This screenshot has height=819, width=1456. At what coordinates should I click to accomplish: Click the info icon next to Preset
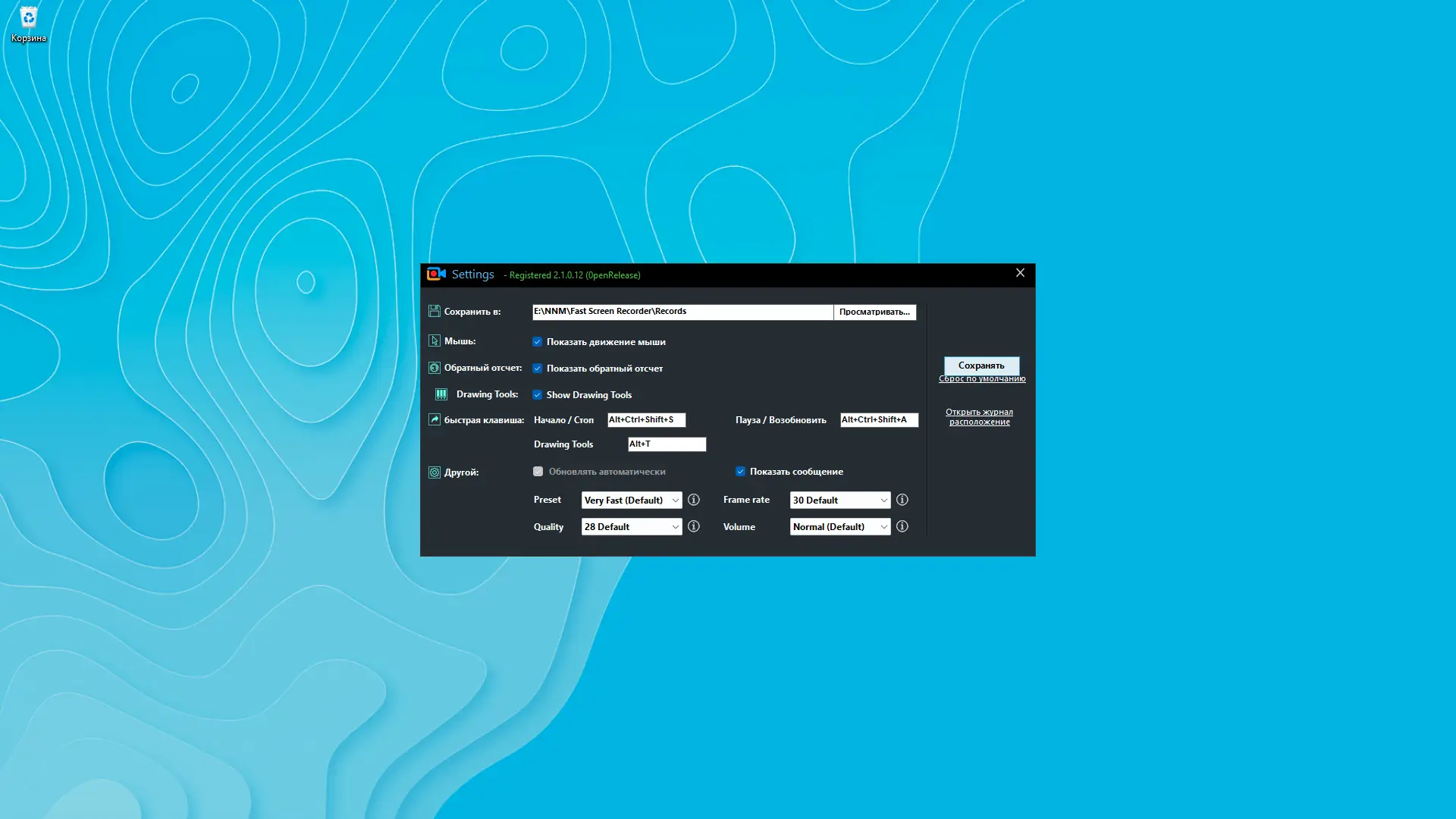pyautogui.click(x=694, y=500)
